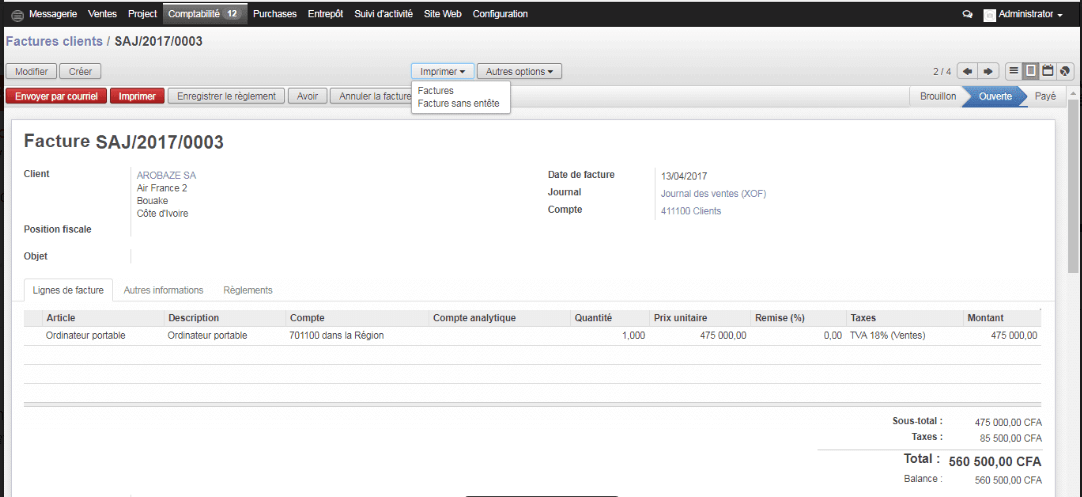Screen dimensions: 1082x497
Task: Open the Ventes menu
Action: [103, 14]
